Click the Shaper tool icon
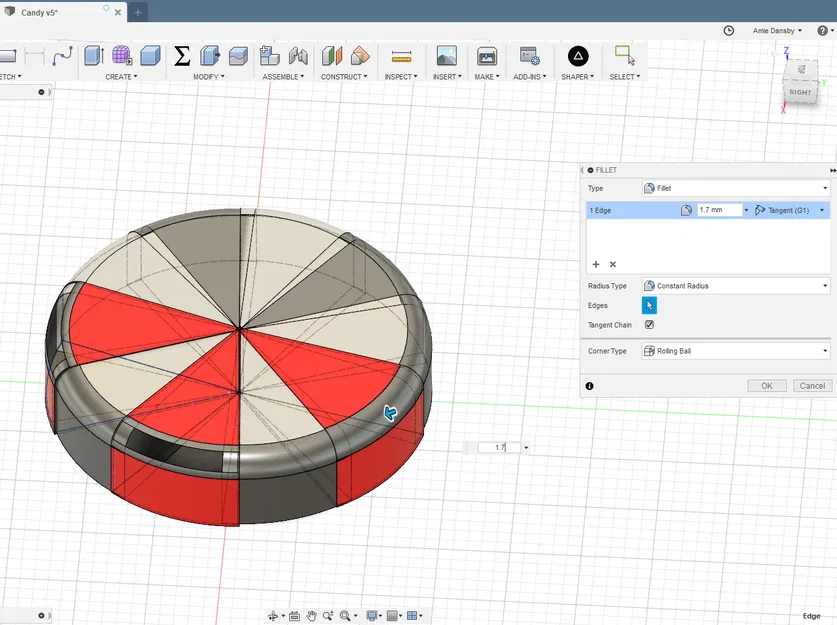Viewport: 837px width, 625px height. (577, 57)
